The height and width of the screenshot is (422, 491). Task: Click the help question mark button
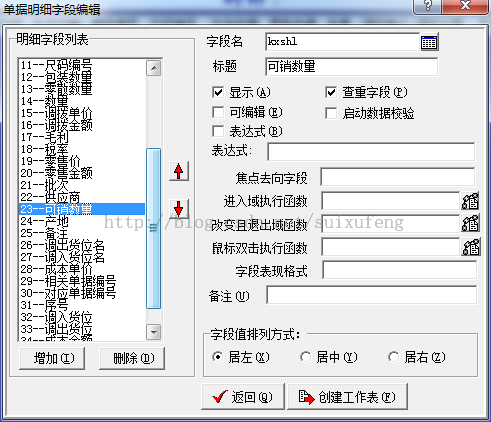427,6
